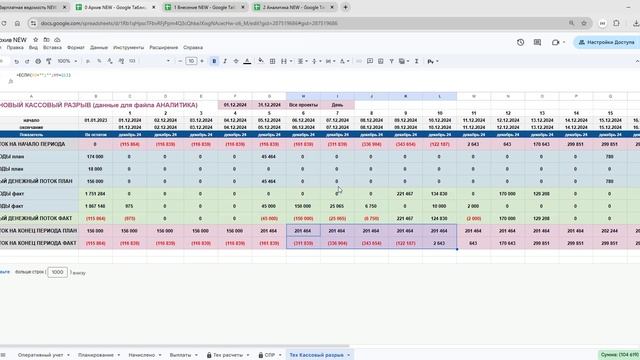Image resolution: width=640 pixels, height=360 pixels.
Task: Open the Справка menu
Action: [193, 48]
